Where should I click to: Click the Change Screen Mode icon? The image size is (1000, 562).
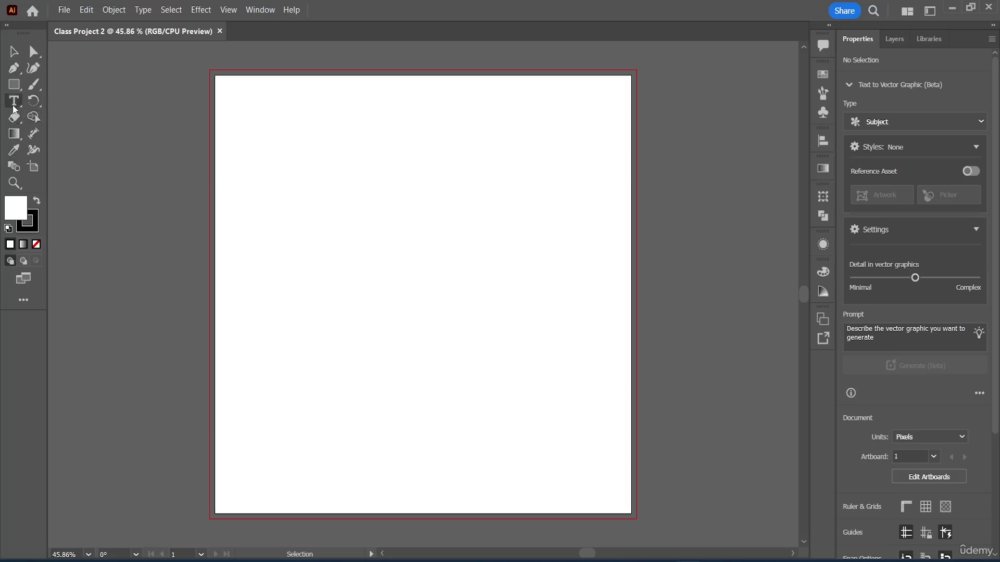pos(24,278)
